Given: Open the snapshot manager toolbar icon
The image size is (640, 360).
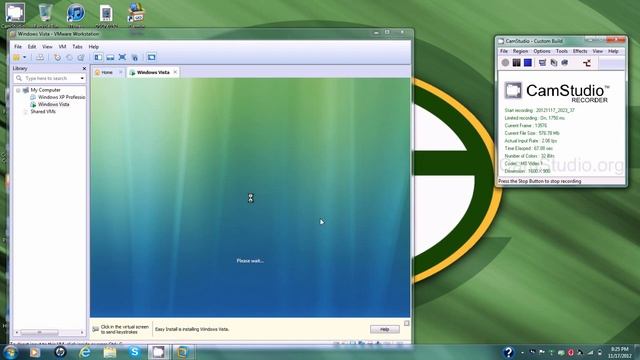Looking at the screenshot, I should (81, 58).
